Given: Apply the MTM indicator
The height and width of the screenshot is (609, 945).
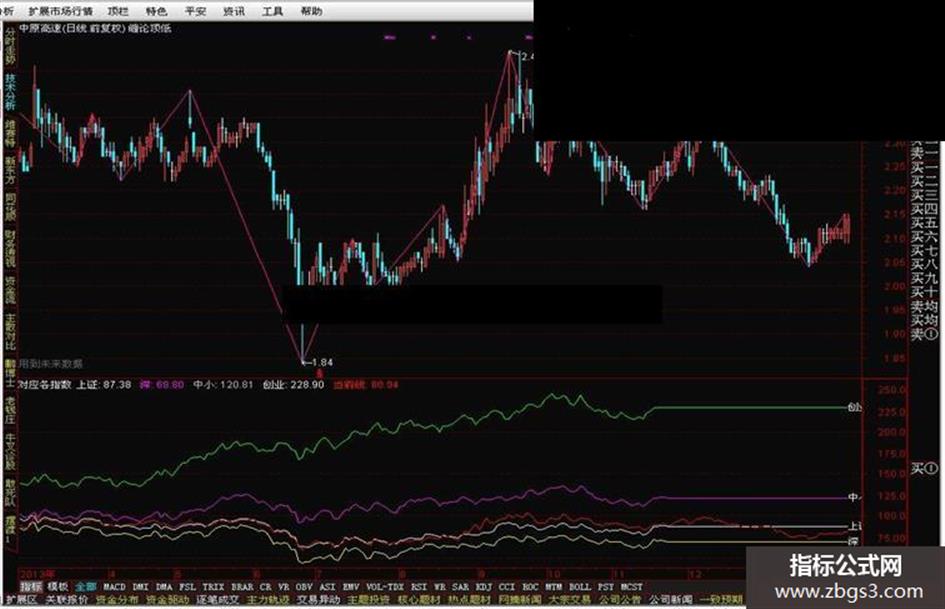Looking at the screenshot, I should pyautogui.click(x=554, y=587).
